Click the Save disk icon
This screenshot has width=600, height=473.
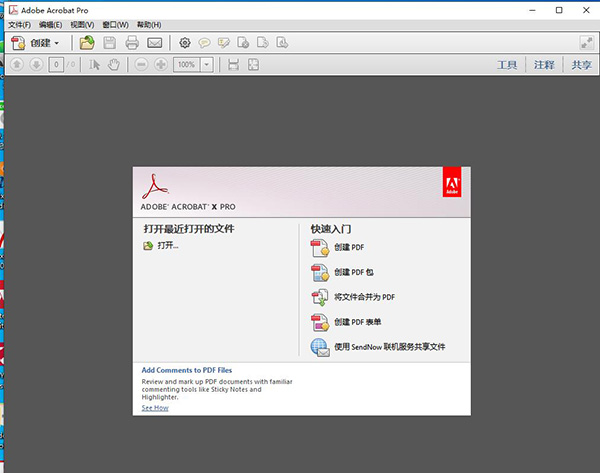click(x=109, y=43)
